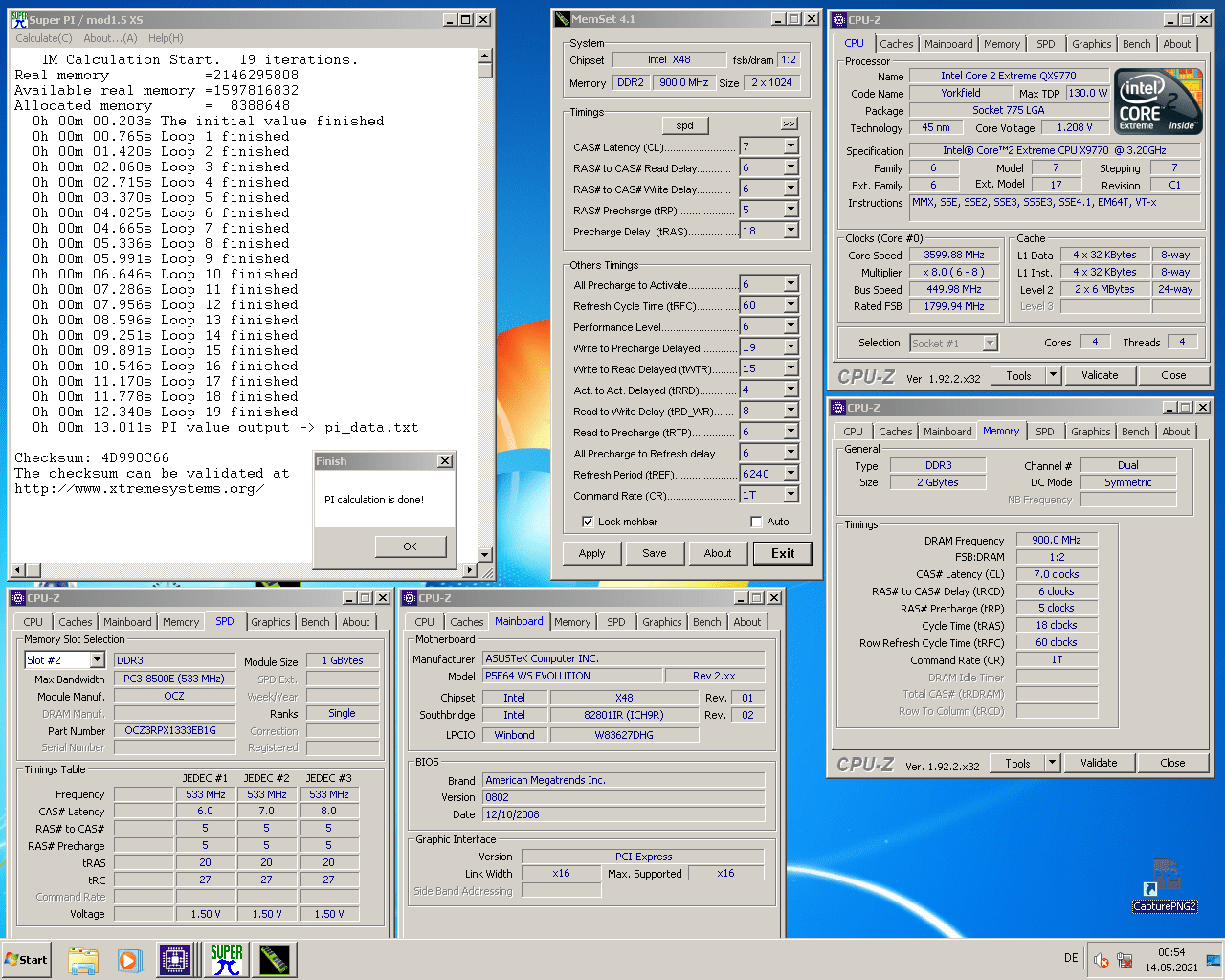Open About...(A) menu in Super PI
This screenshot has height=980, width=1225.
click(110, 38)
